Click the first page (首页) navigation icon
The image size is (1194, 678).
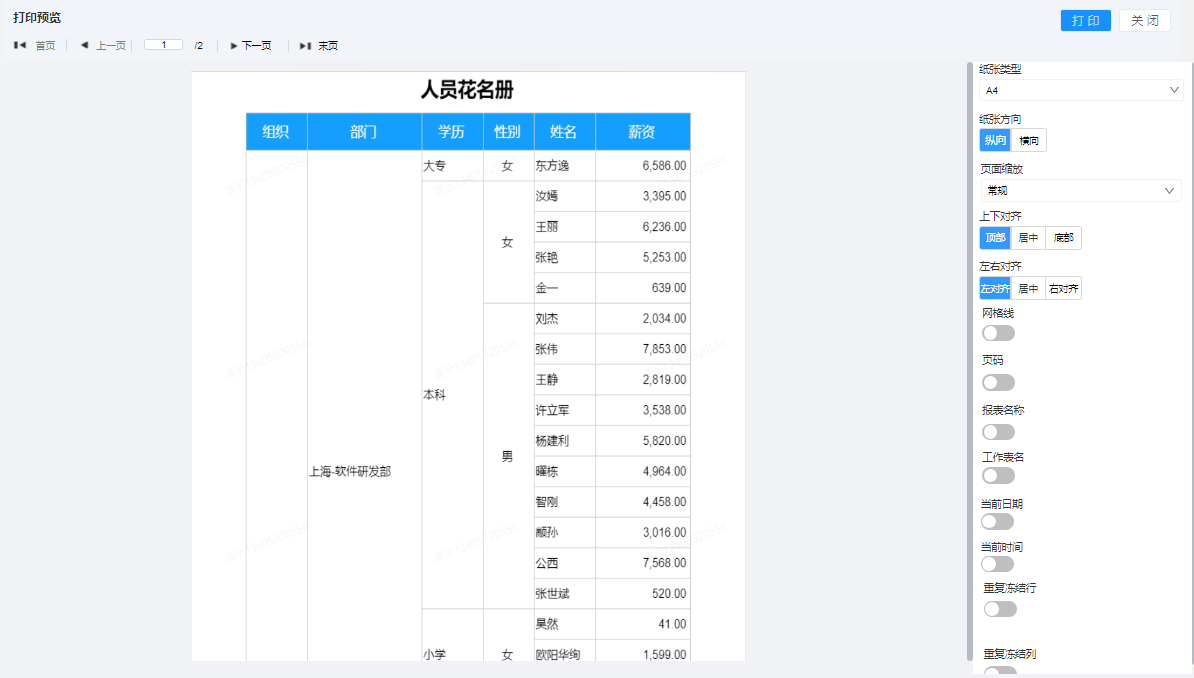click(19, 45)
